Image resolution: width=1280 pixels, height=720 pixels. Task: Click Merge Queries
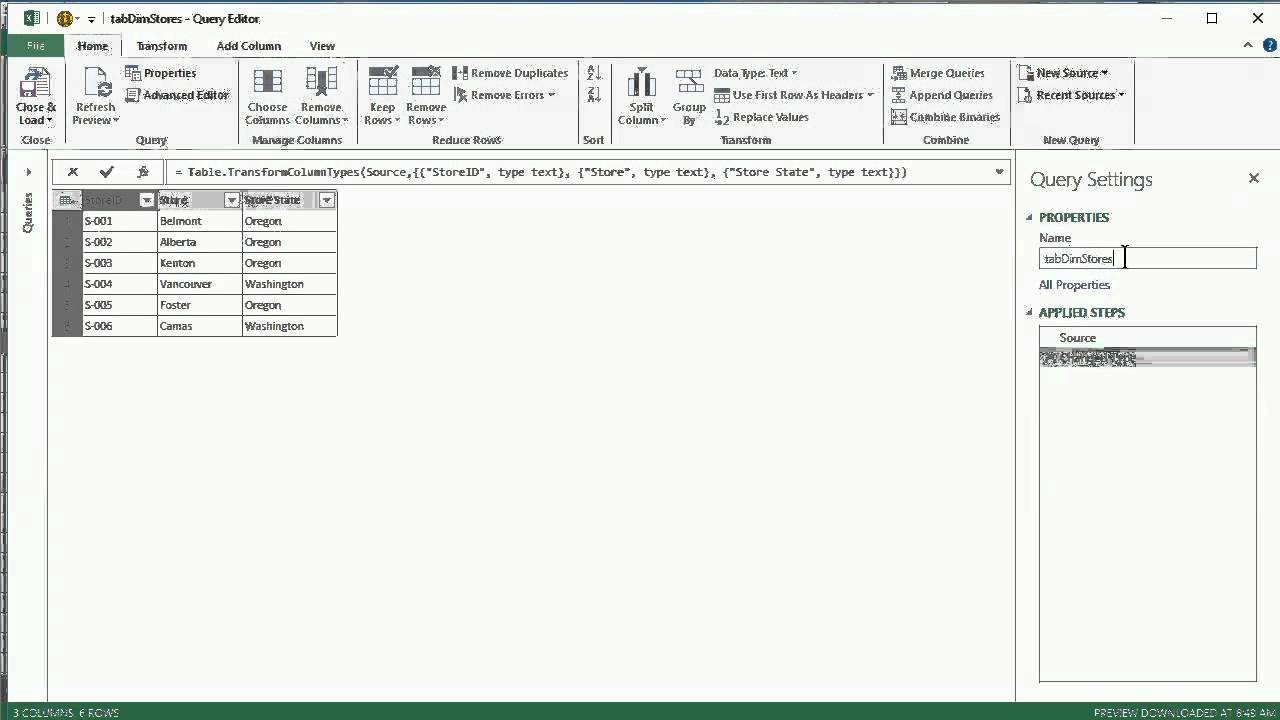(x=937, y=73)
